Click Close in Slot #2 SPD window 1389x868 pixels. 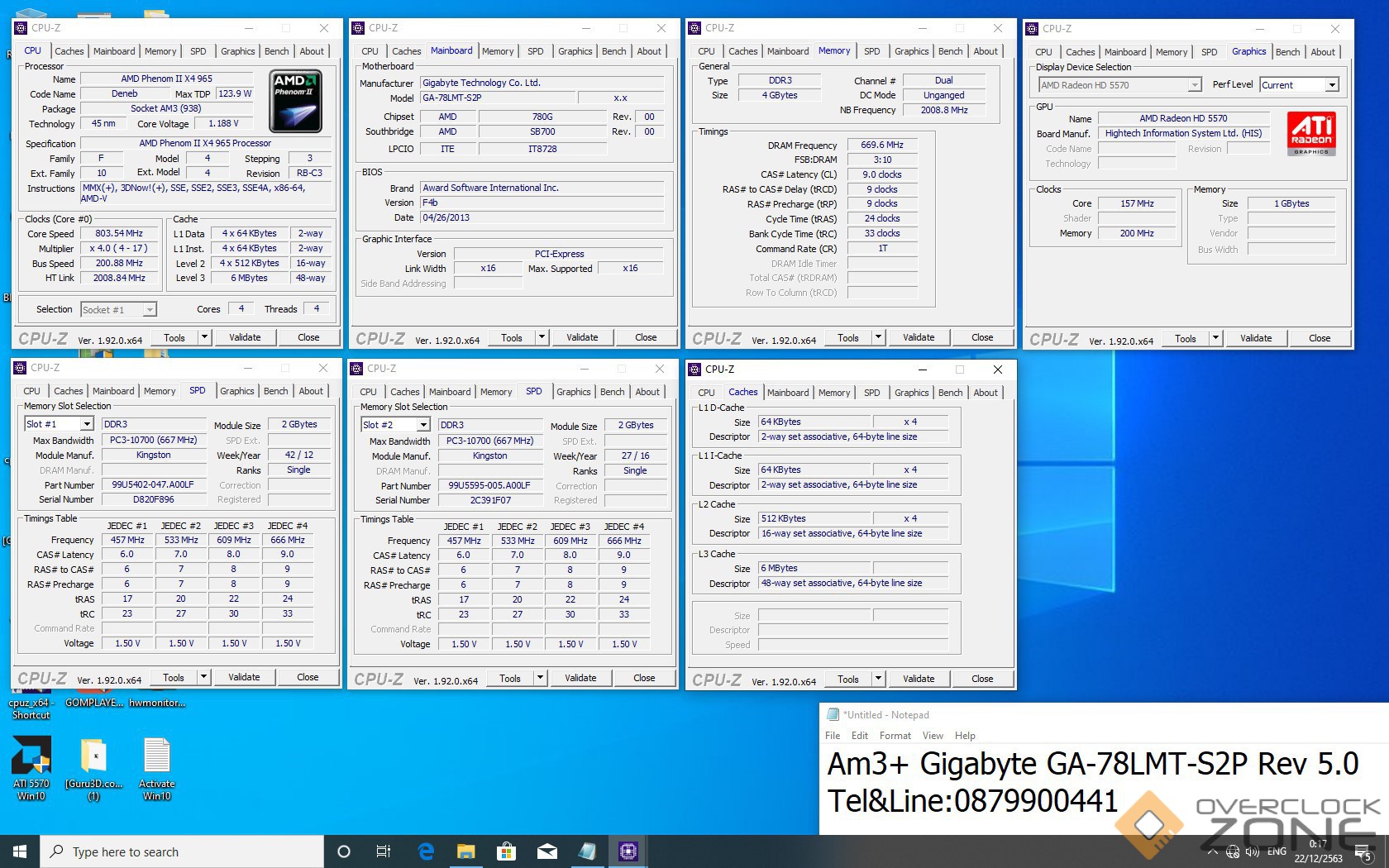pos(644,678)
